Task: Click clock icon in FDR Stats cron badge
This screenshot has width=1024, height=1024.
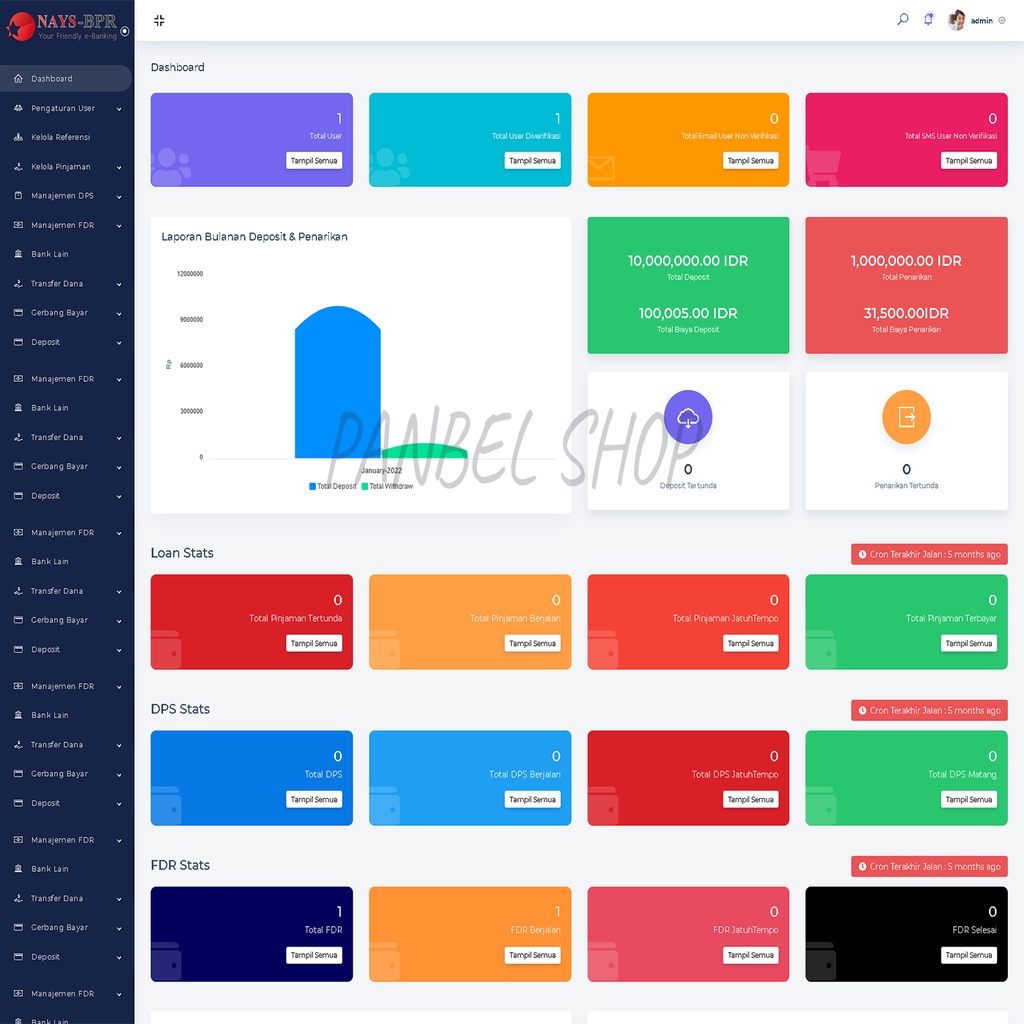Action: coord(862,867)
